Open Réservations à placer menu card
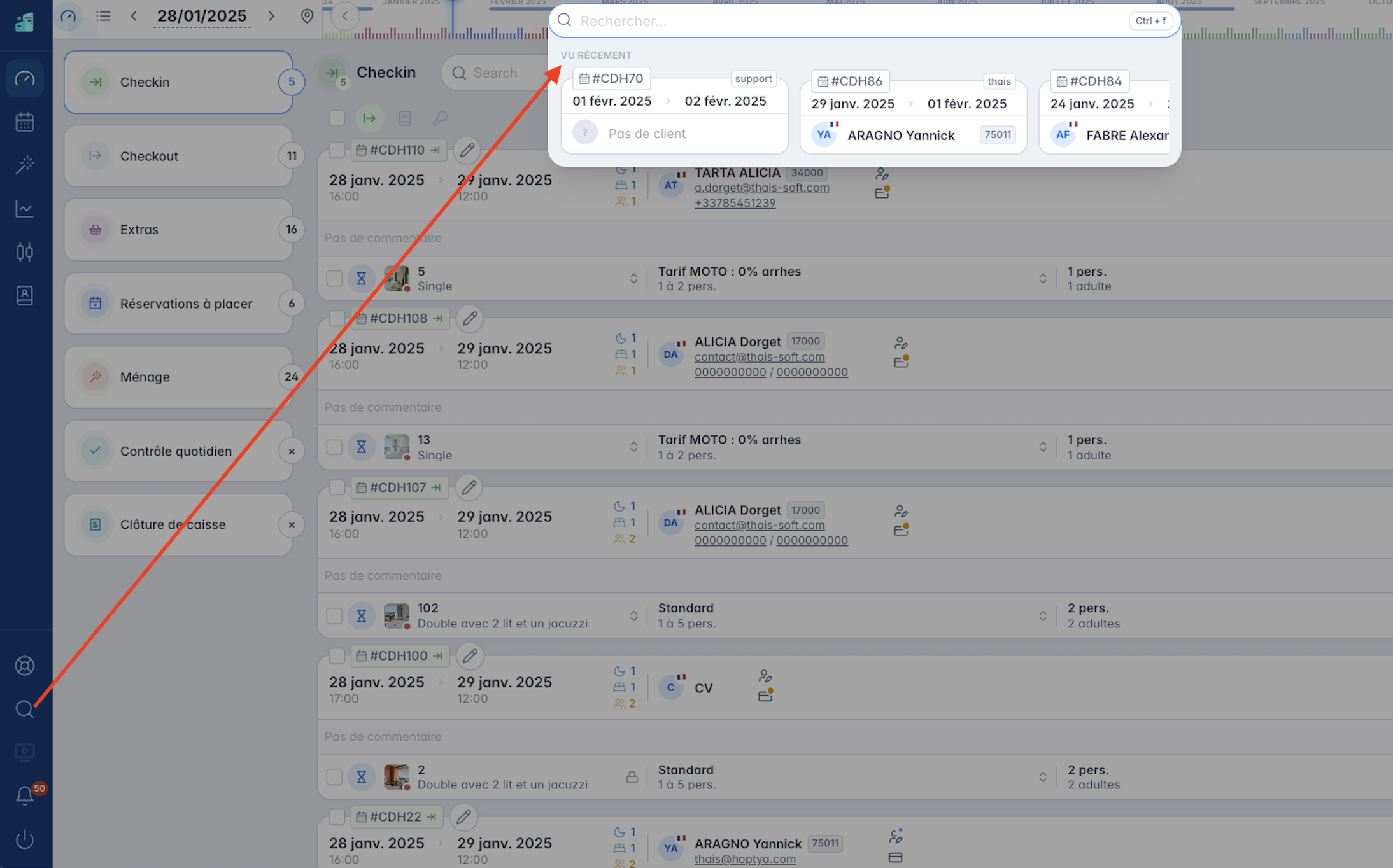Image resolution: width=1393 pixels, height=868 pixels. click(178, 304)
